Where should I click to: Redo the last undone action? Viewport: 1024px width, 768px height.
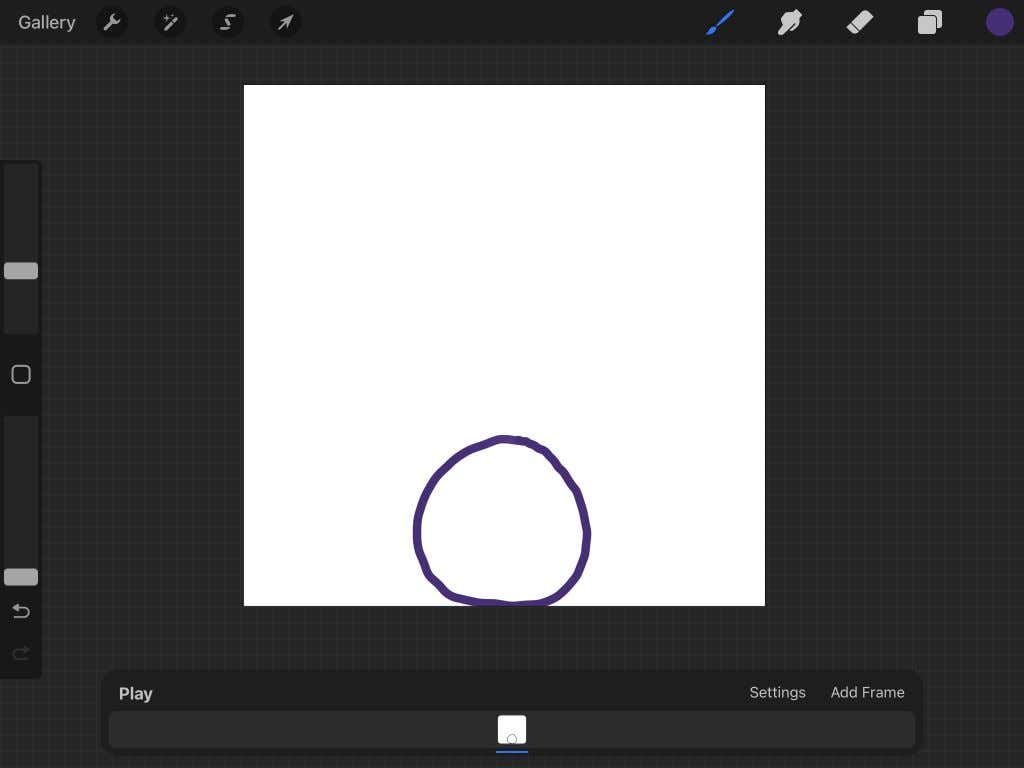coord(21,653)
